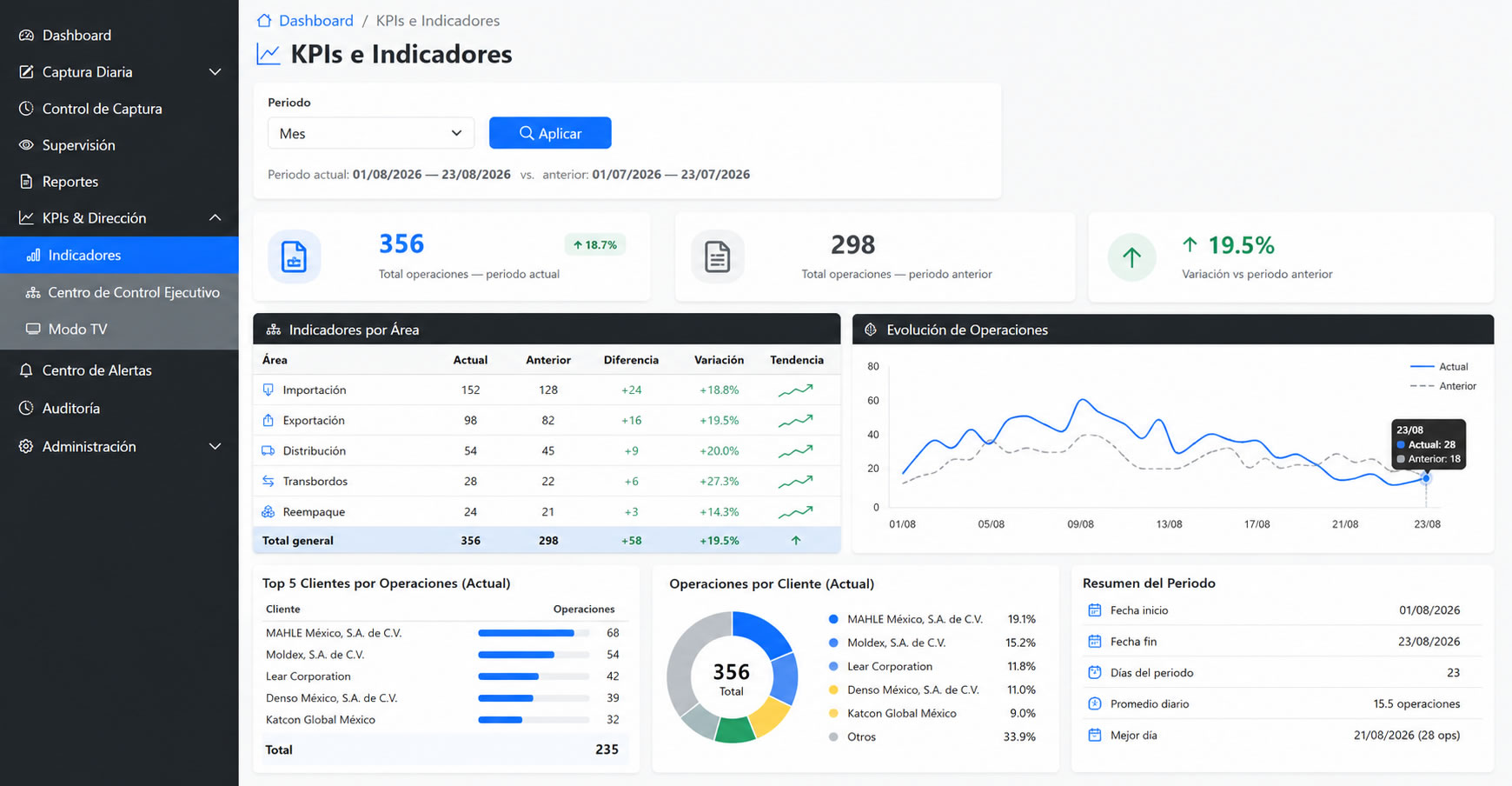Click the +27.3% variation value
This screenshot has width=1512, height=786.
[719, 481]
